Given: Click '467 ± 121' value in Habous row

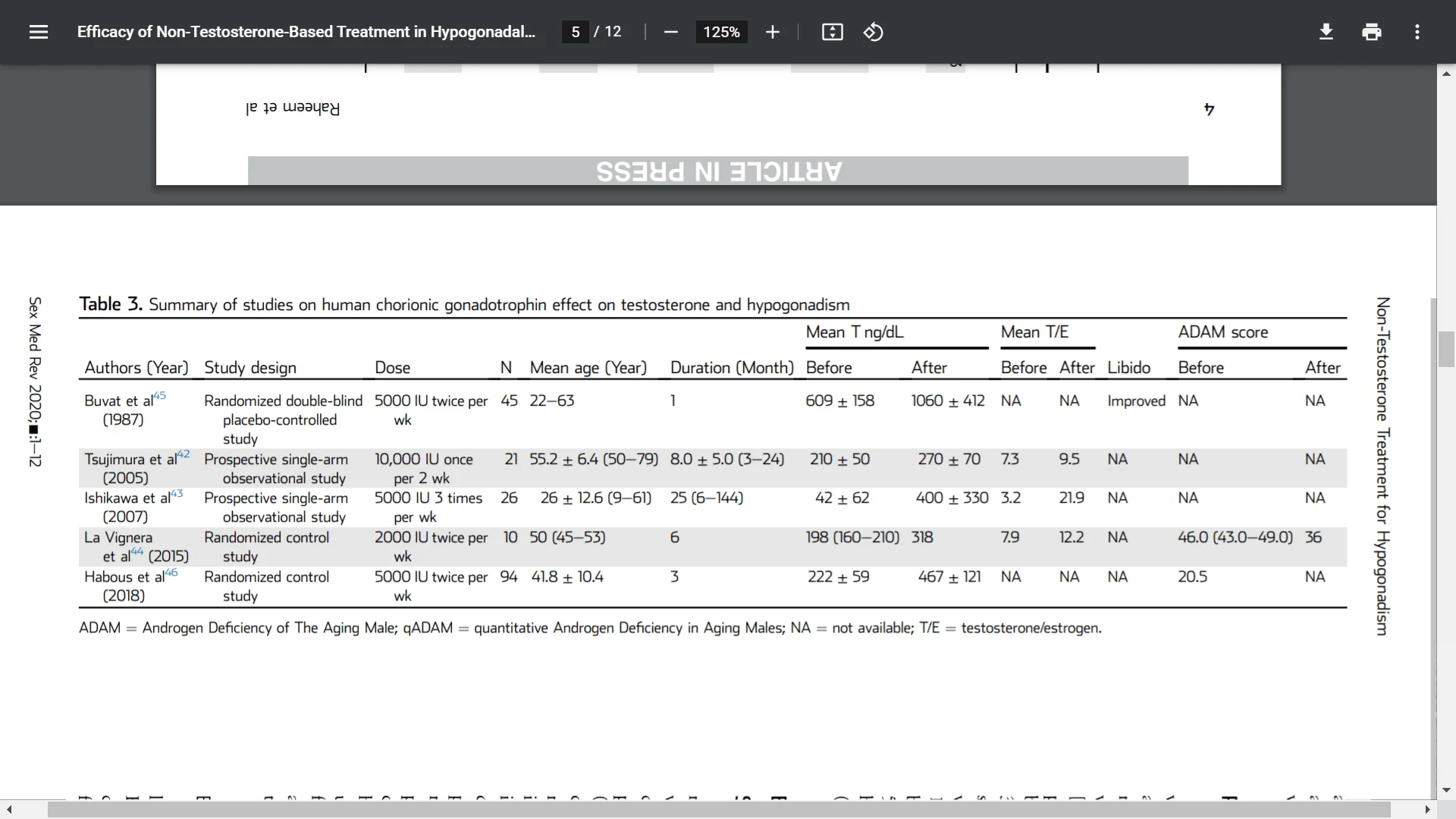Looking at the screenshot, I should (949, 576).
